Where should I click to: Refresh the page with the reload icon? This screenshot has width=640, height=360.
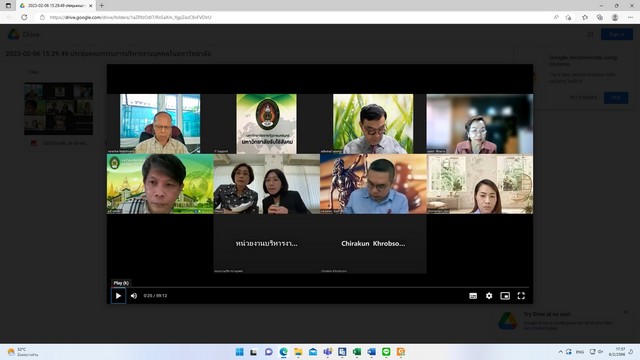(24, 17)
